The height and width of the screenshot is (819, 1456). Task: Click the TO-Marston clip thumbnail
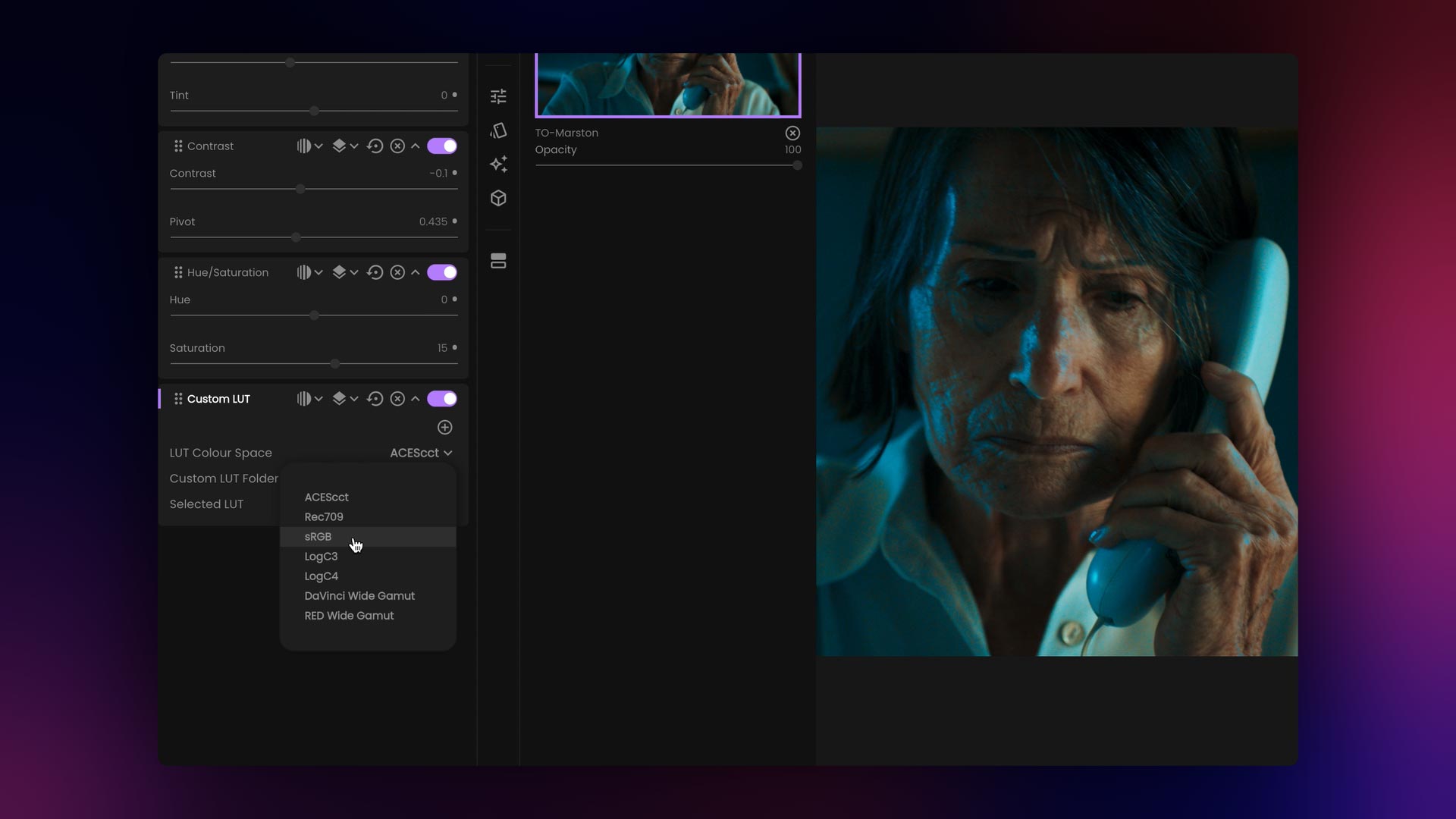[668, 83]
